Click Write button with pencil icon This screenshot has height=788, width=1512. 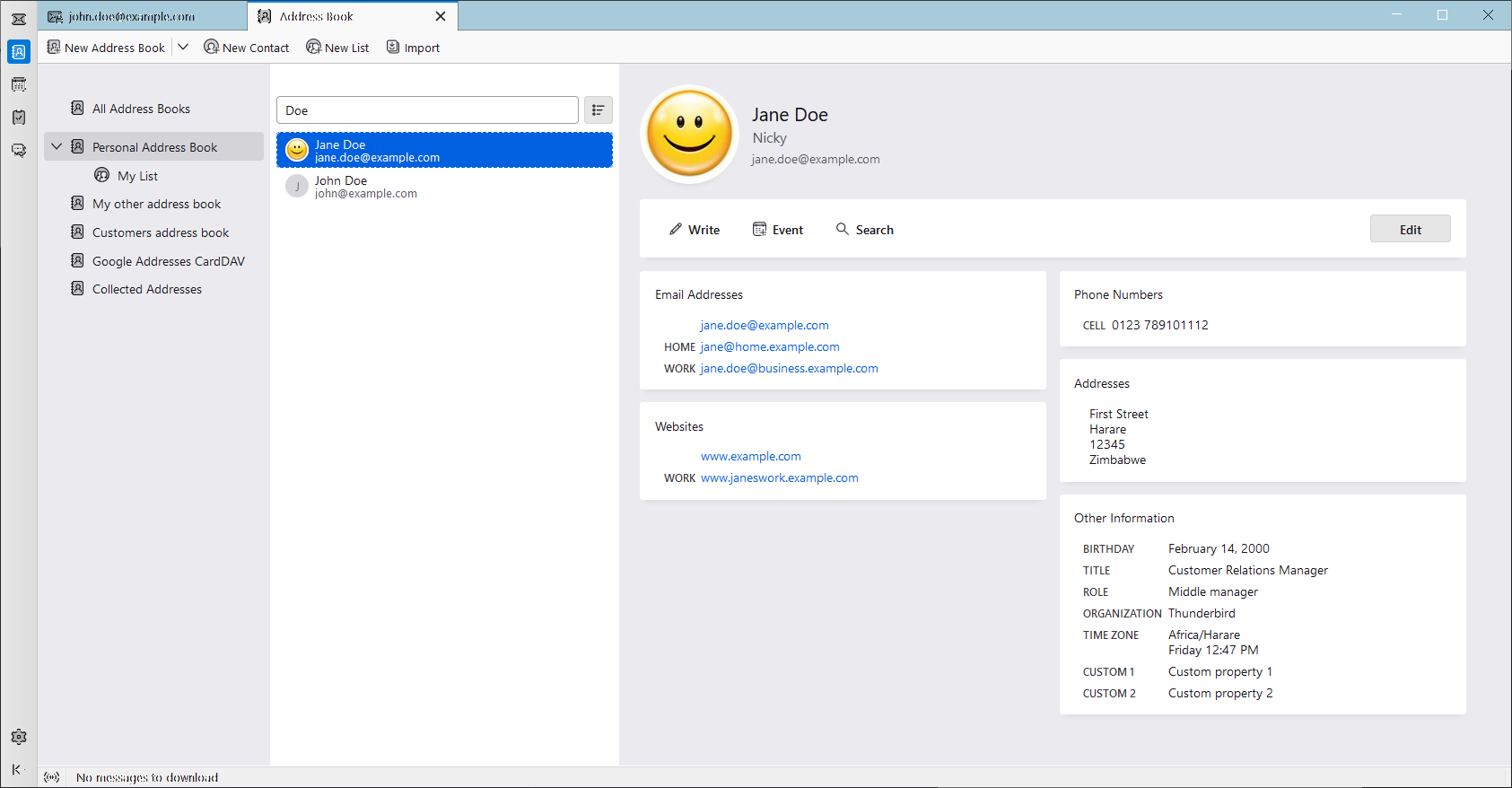[695, 230]
